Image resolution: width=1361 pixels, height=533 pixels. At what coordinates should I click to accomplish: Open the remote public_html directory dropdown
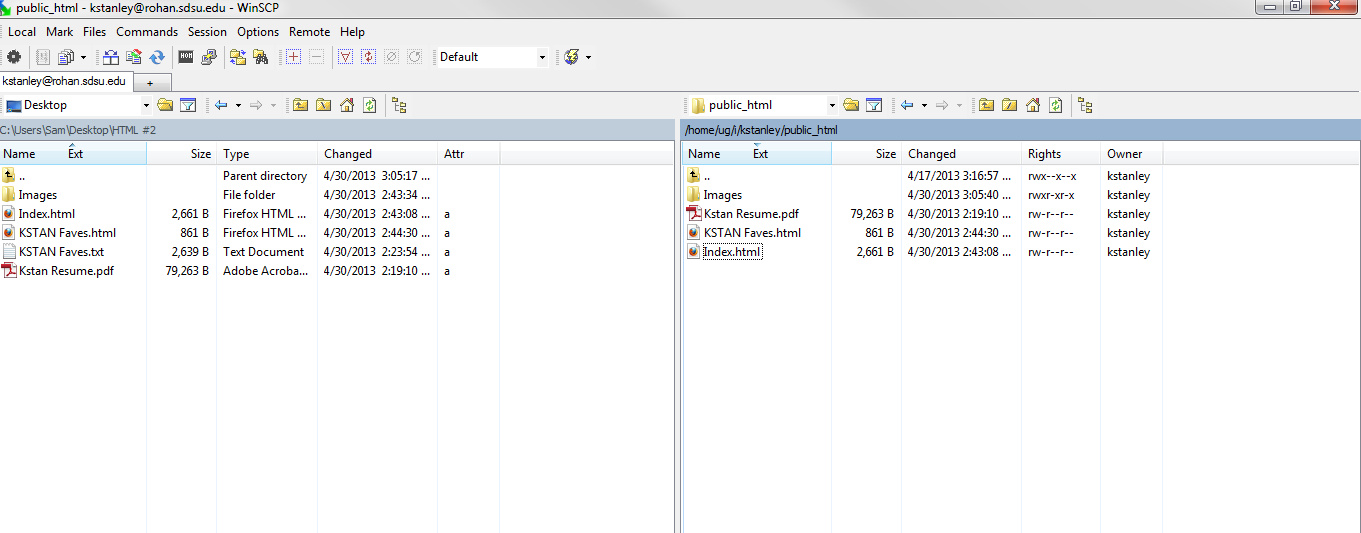tap(831, 105)
